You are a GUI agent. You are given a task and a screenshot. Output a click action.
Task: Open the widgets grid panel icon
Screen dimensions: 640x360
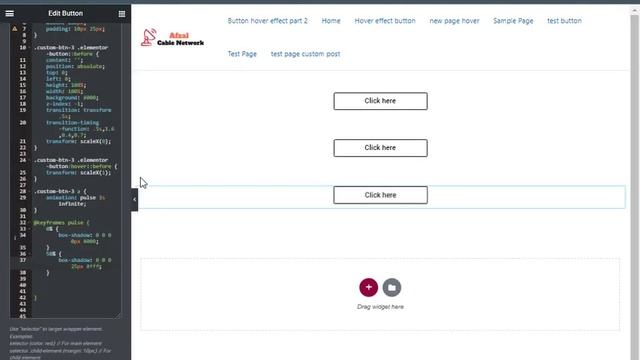click(x=122, y=14)
